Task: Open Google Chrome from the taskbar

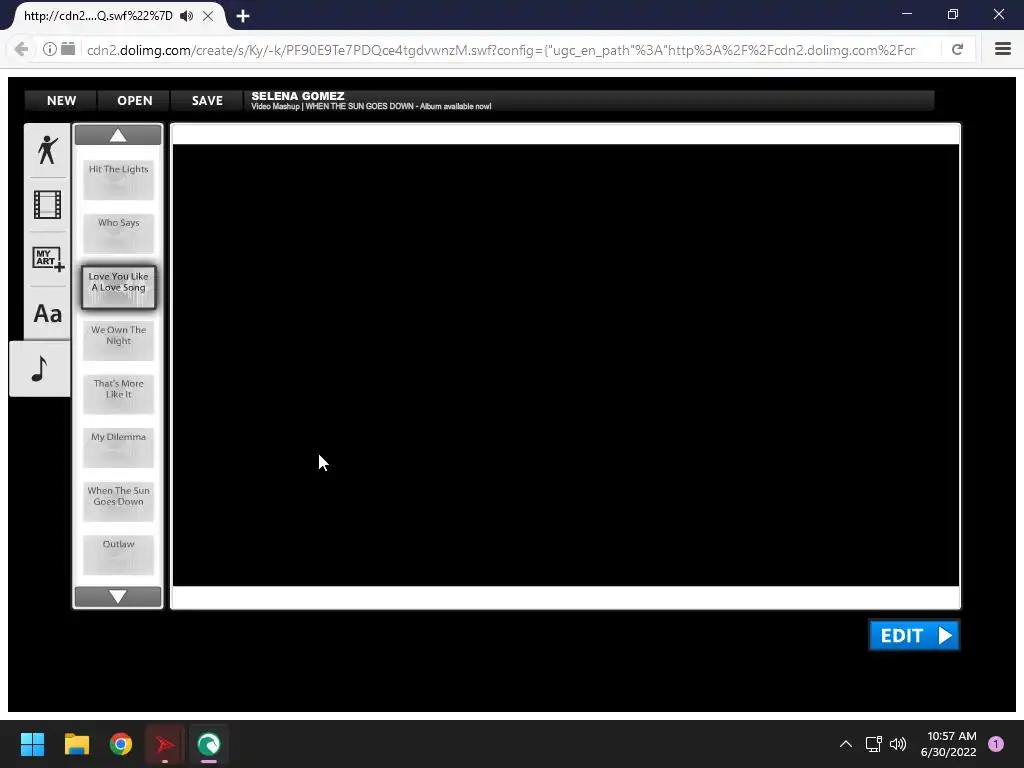Action: tap(121, 744)
